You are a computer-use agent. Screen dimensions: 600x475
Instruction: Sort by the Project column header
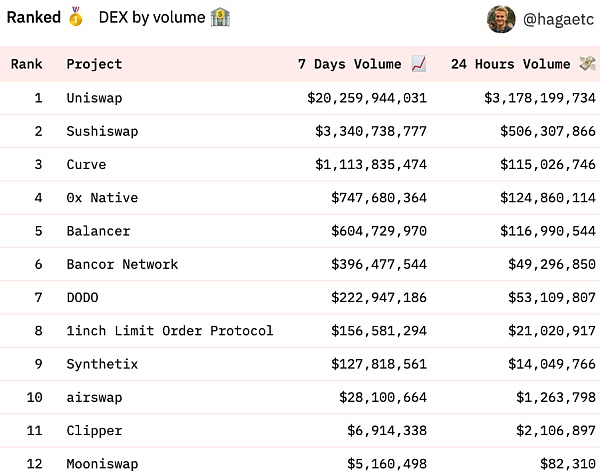[x=94, y=64]
